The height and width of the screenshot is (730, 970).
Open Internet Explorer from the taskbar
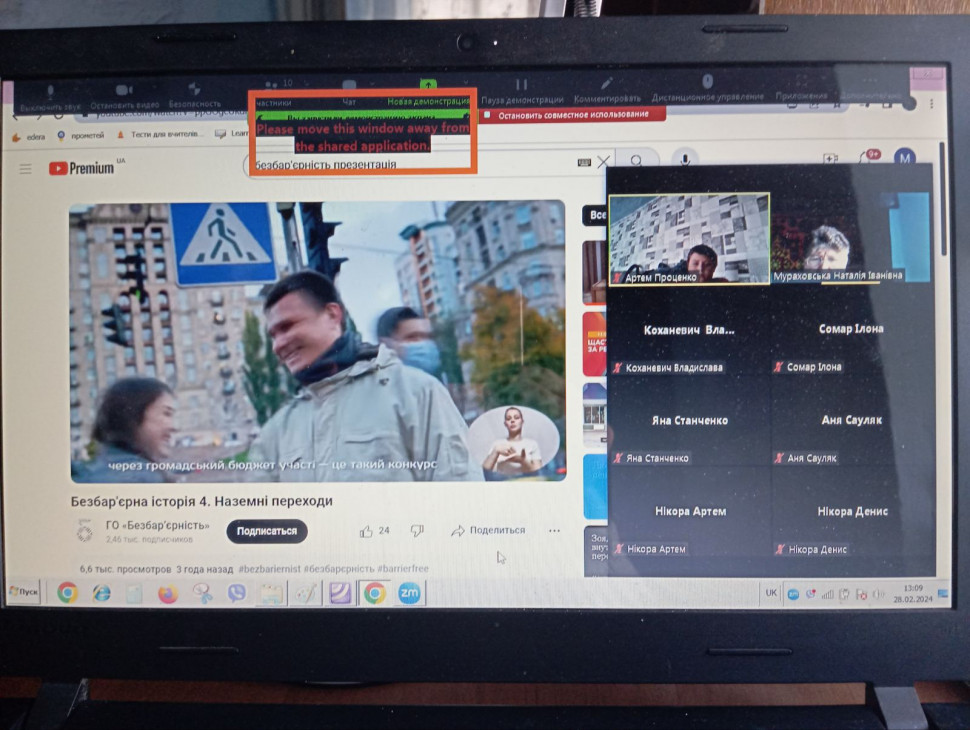[x=101, y=593]
